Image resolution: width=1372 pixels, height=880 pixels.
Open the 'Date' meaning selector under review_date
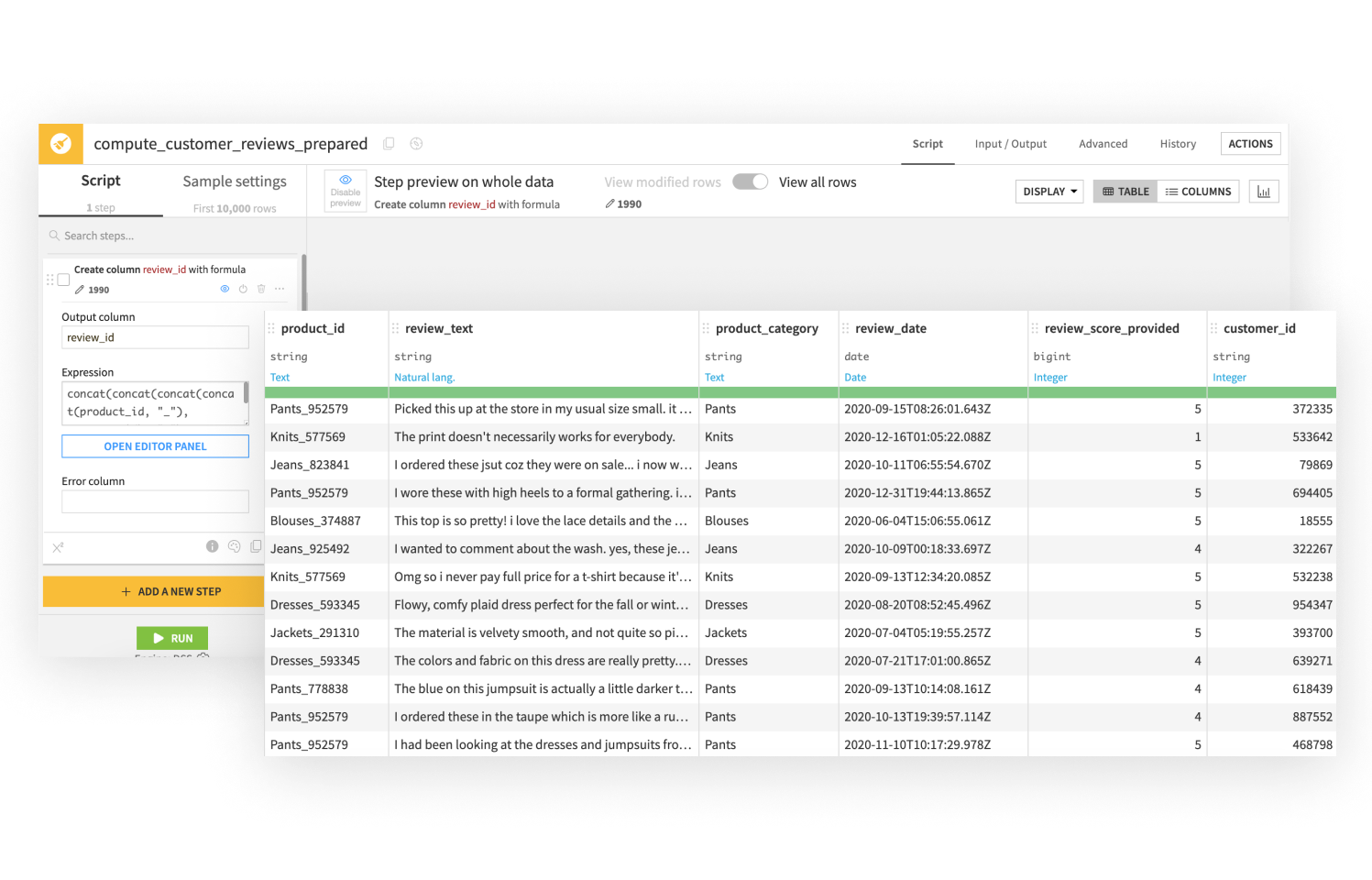(855, 378)
